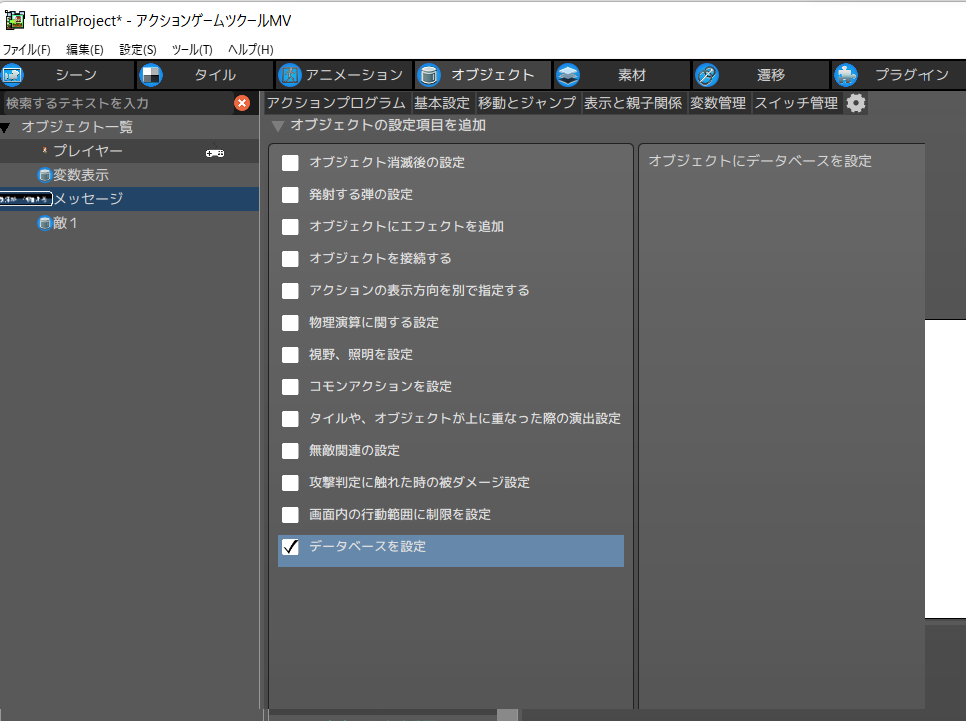Image resolution: width=966 pixels, height=721 pixels.
Task: Toggle 視野、照明を設定 checkbox
Action: click(x=290, y=355)
